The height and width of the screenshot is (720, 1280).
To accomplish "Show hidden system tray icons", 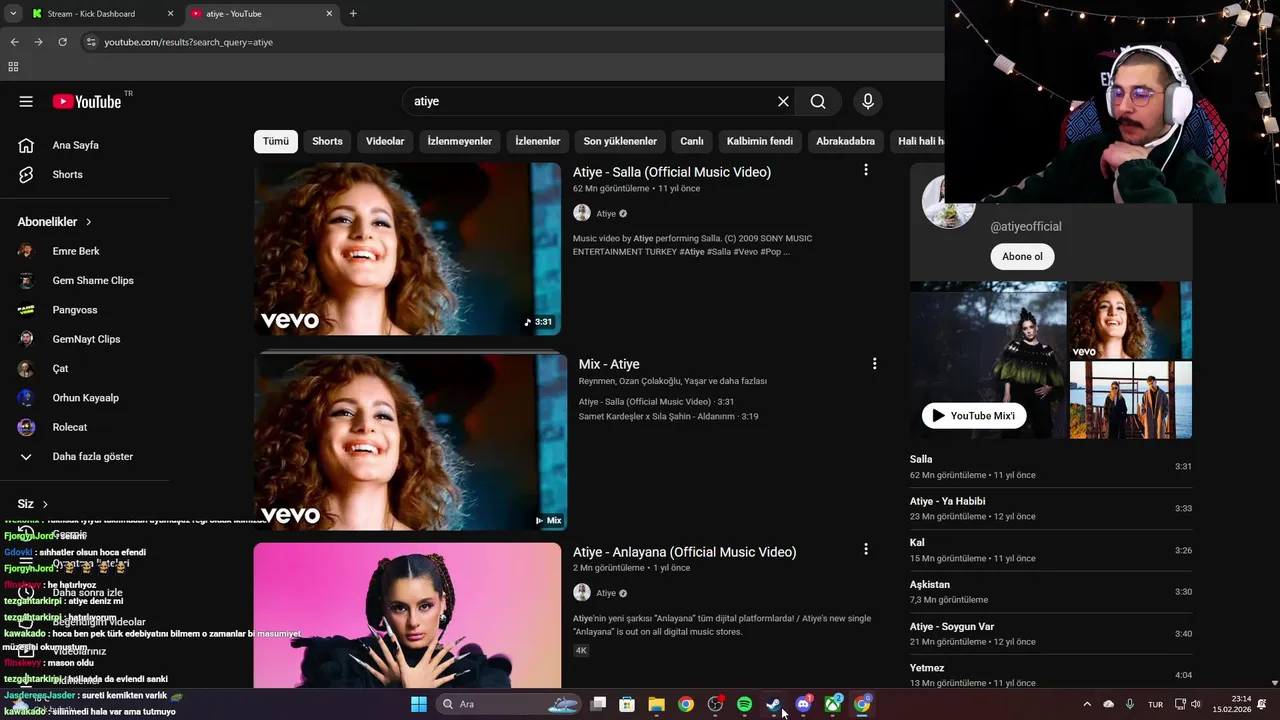I will click(1087, 704).
